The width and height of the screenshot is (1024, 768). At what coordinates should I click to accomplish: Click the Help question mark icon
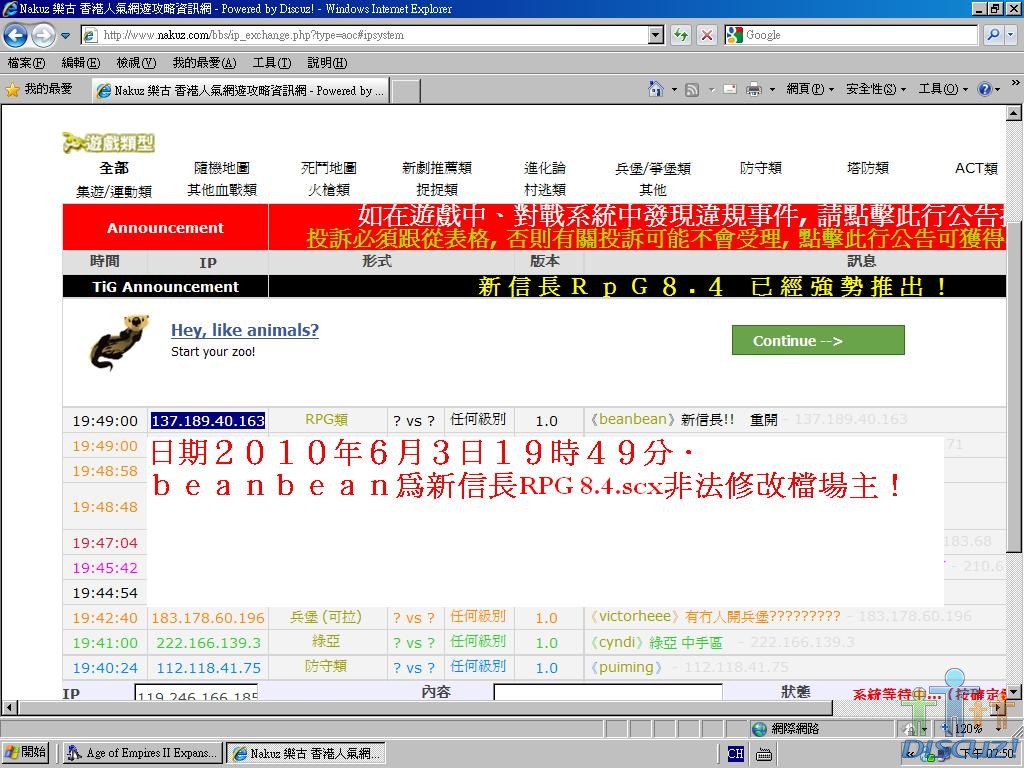[984, 89]
